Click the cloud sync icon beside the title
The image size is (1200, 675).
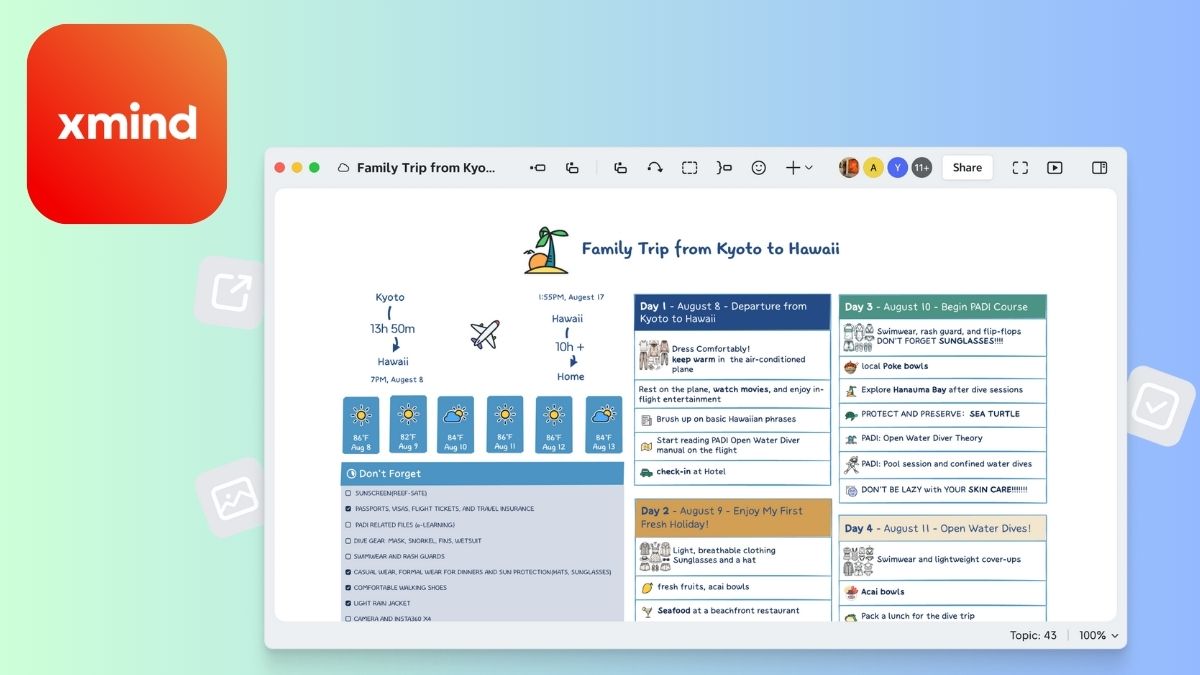tap(344, 168)
